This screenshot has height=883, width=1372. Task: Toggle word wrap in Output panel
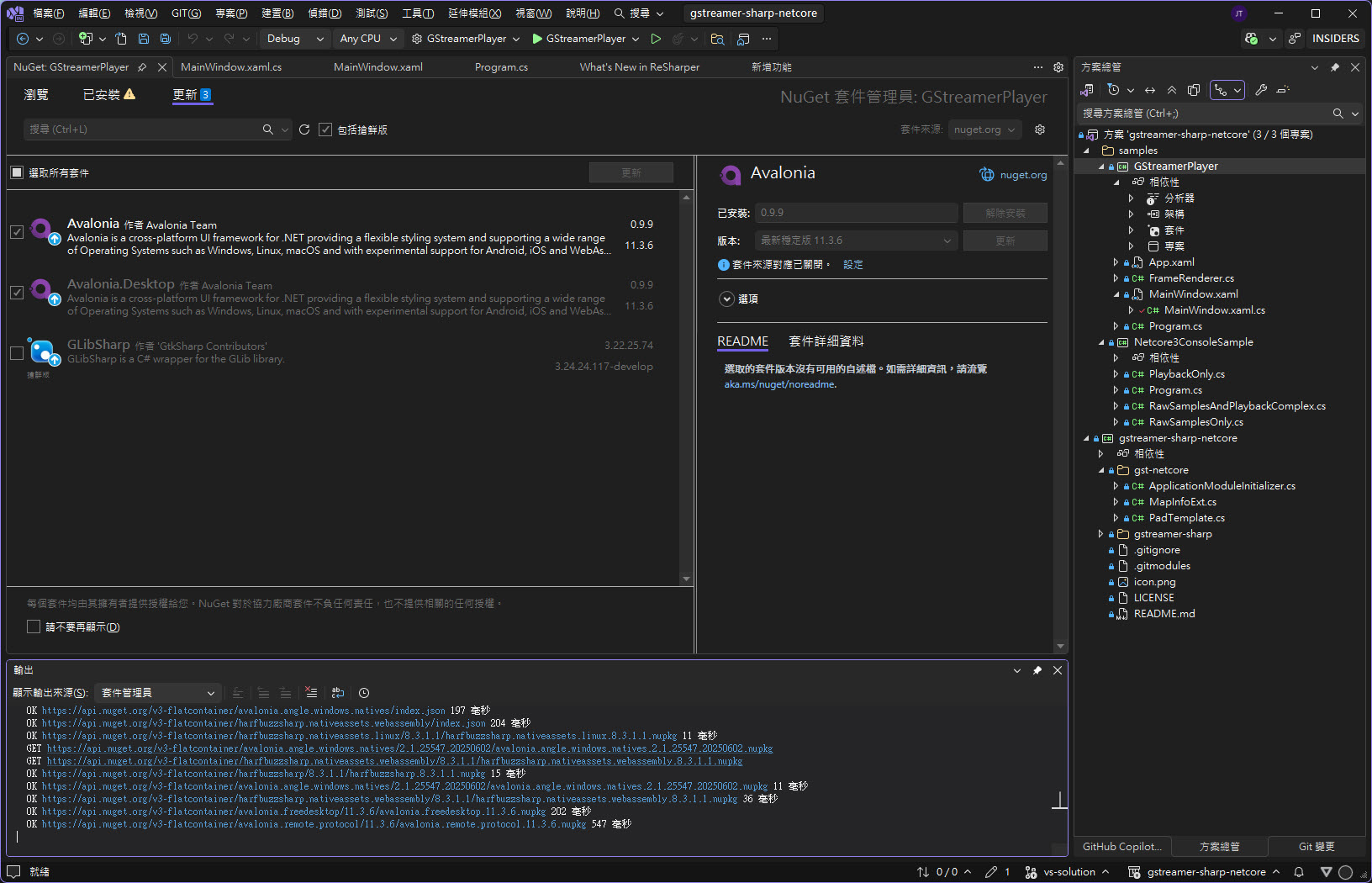coord(338,693)
